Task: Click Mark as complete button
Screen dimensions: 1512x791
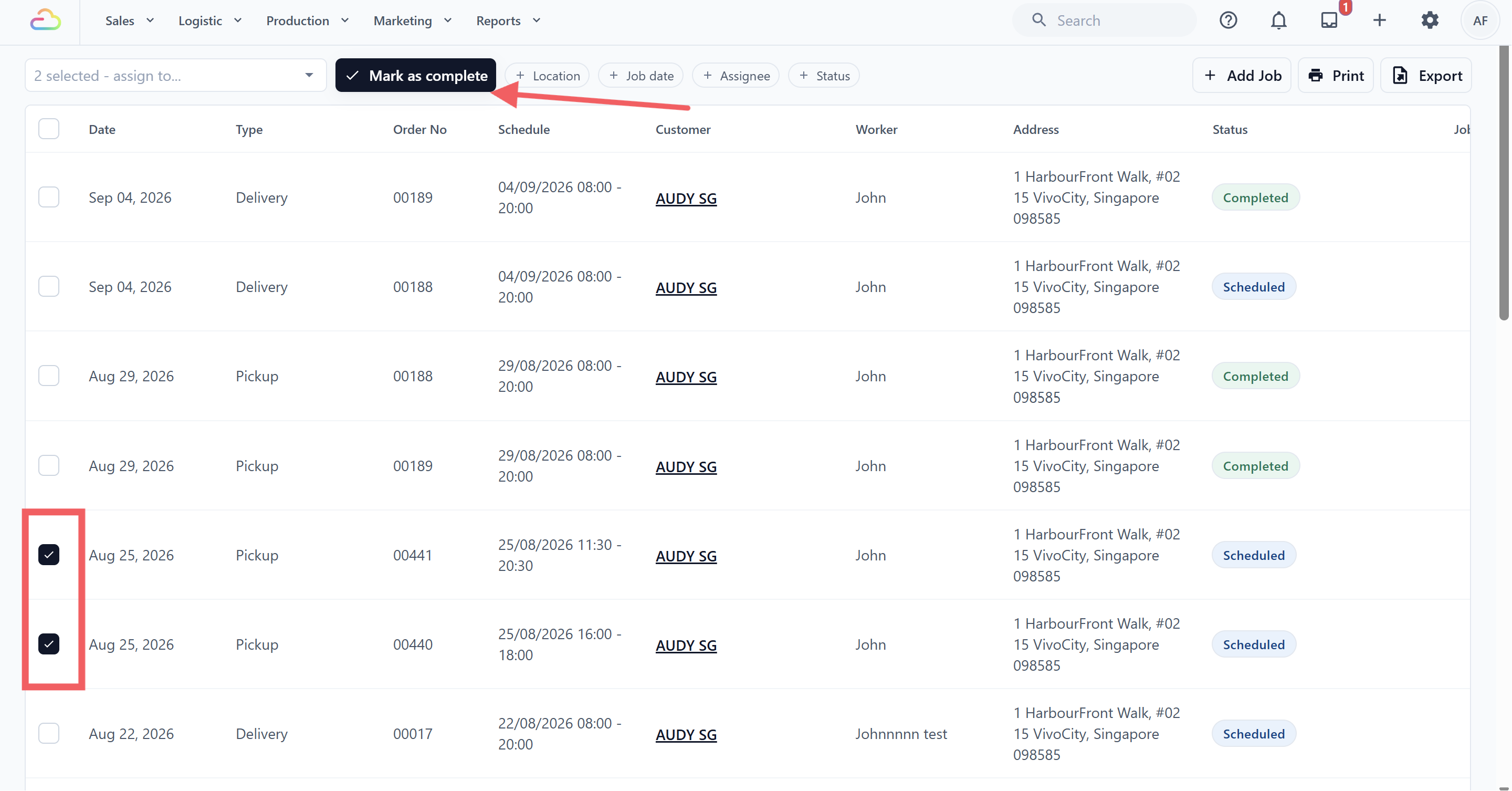Action: tap(416, 76)
